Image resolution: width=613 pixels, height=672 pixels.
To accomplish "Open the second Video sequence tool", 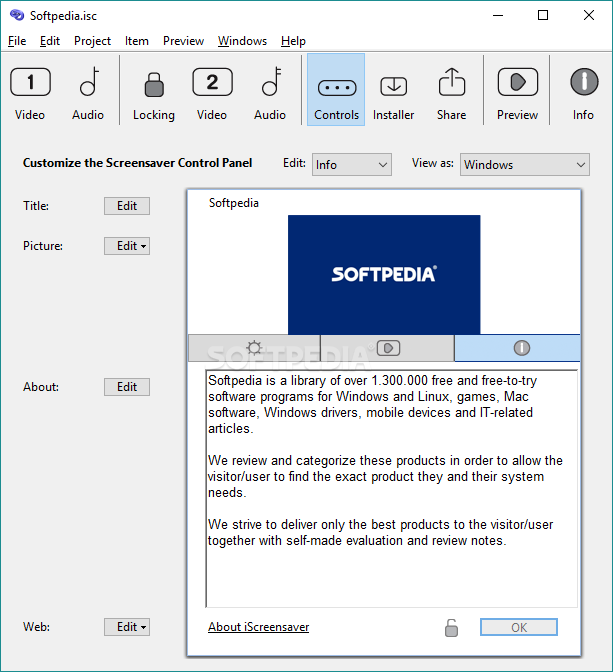I will (x=212, y=91).
